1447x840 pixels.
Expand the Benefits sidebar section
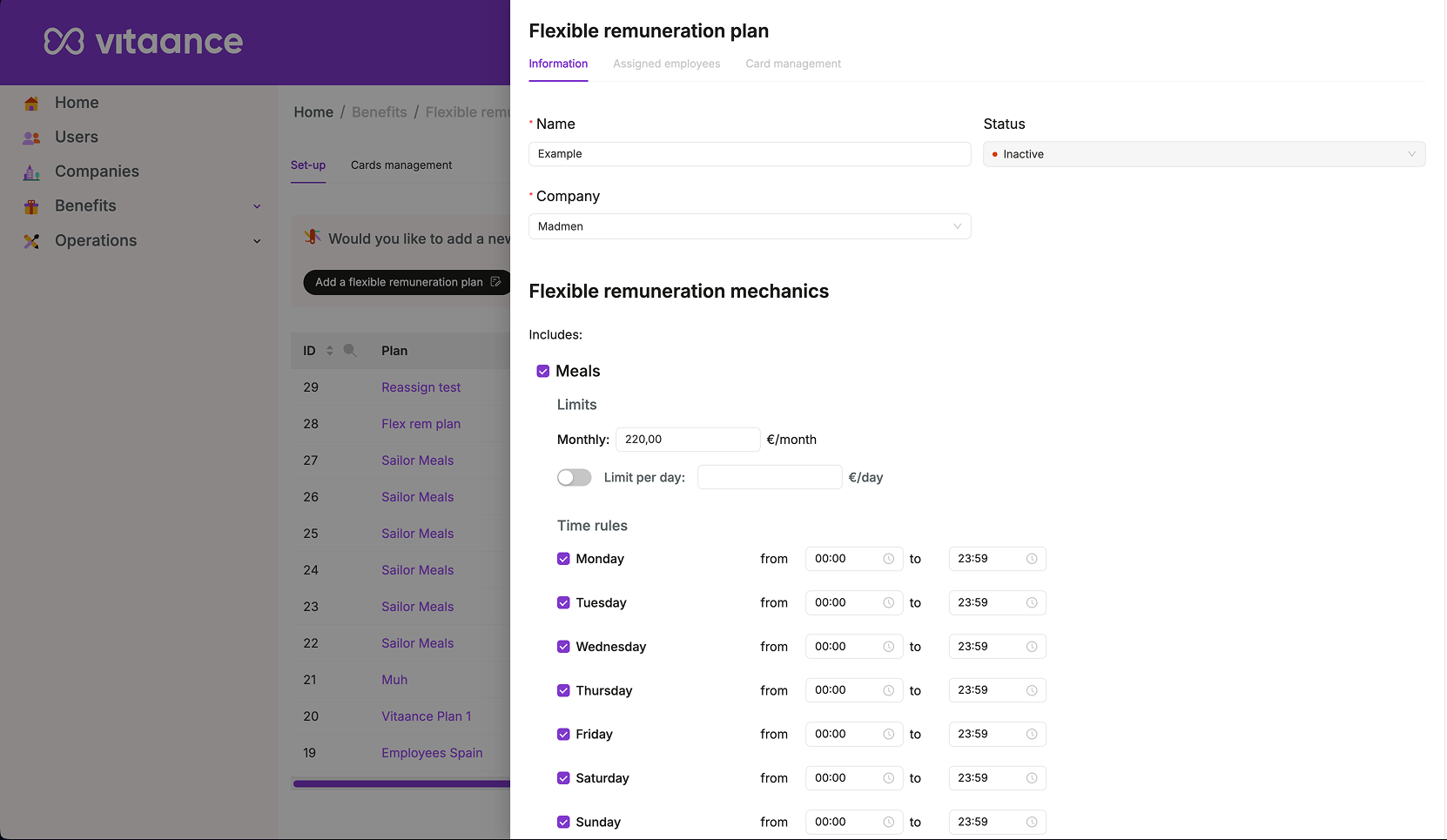click(257, 206)
